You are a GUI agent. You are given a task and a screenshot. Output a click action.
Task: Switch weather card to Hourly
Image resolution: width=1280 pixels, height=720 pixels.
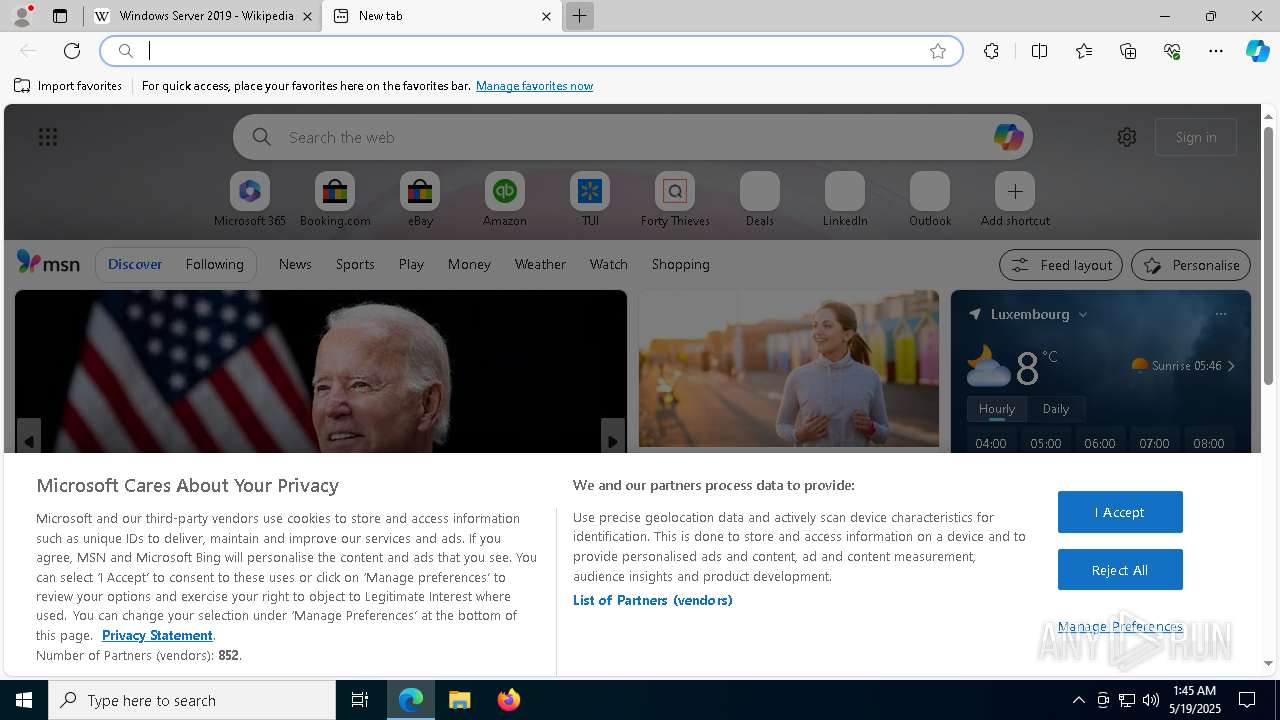pos(997,408)
